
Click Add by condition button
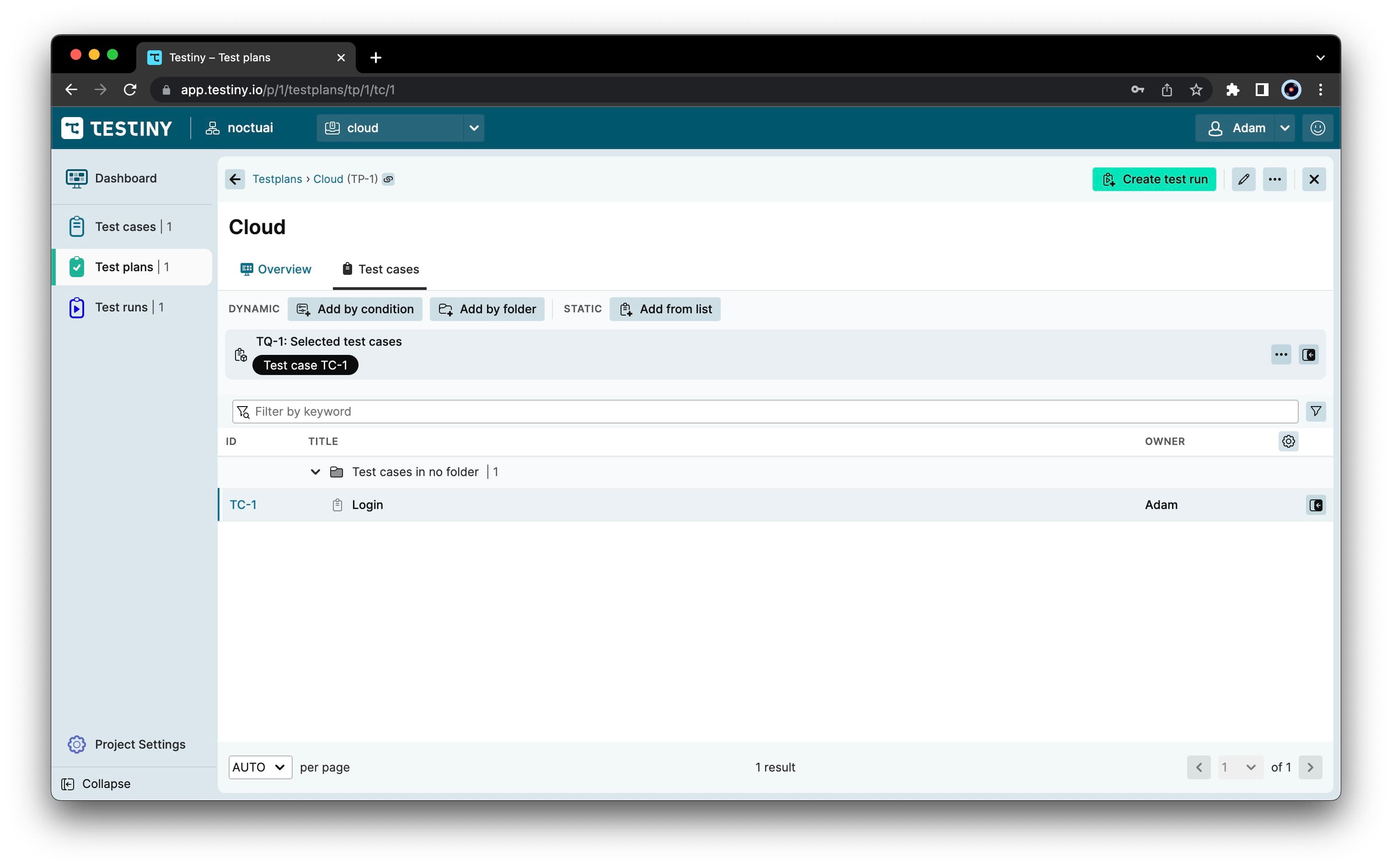pyautogui.click(x=355, y=309)
